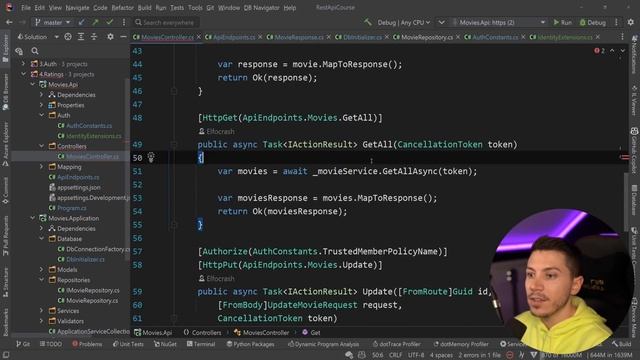
Task: Open the Build menu
Action: click(x=144, y=7)
